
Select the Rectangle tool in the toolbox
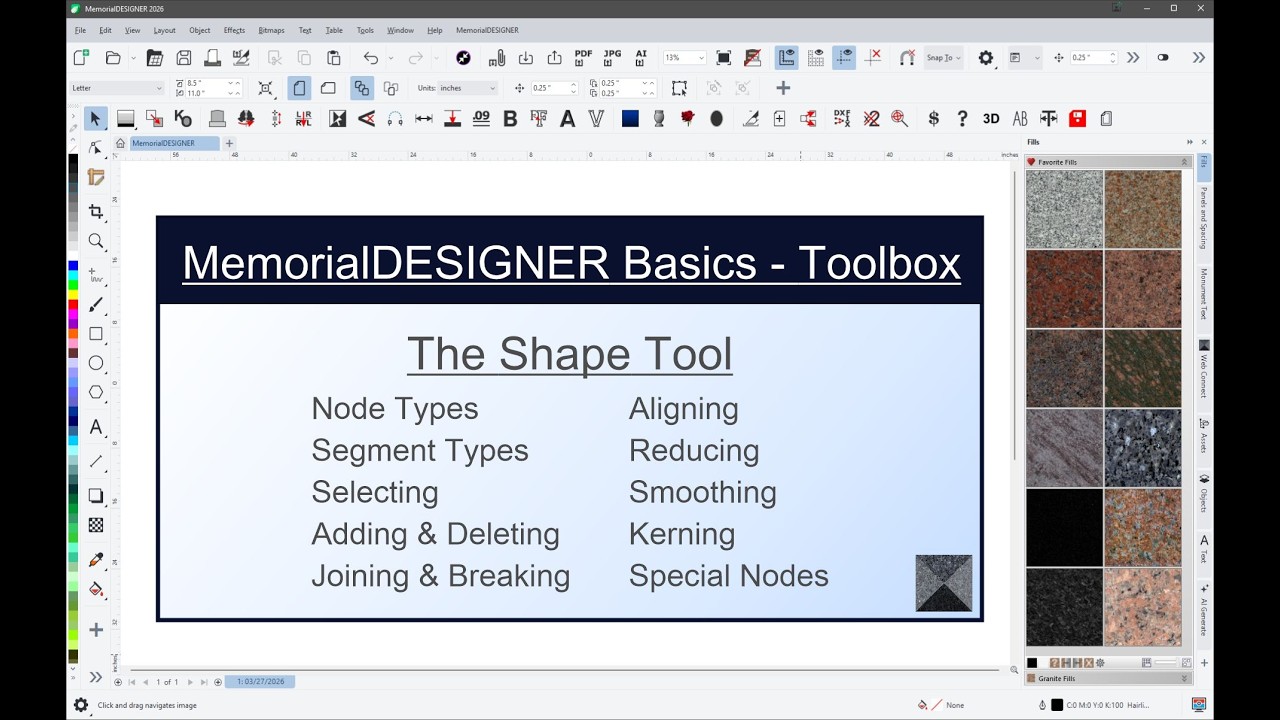(x=96, y=334)
